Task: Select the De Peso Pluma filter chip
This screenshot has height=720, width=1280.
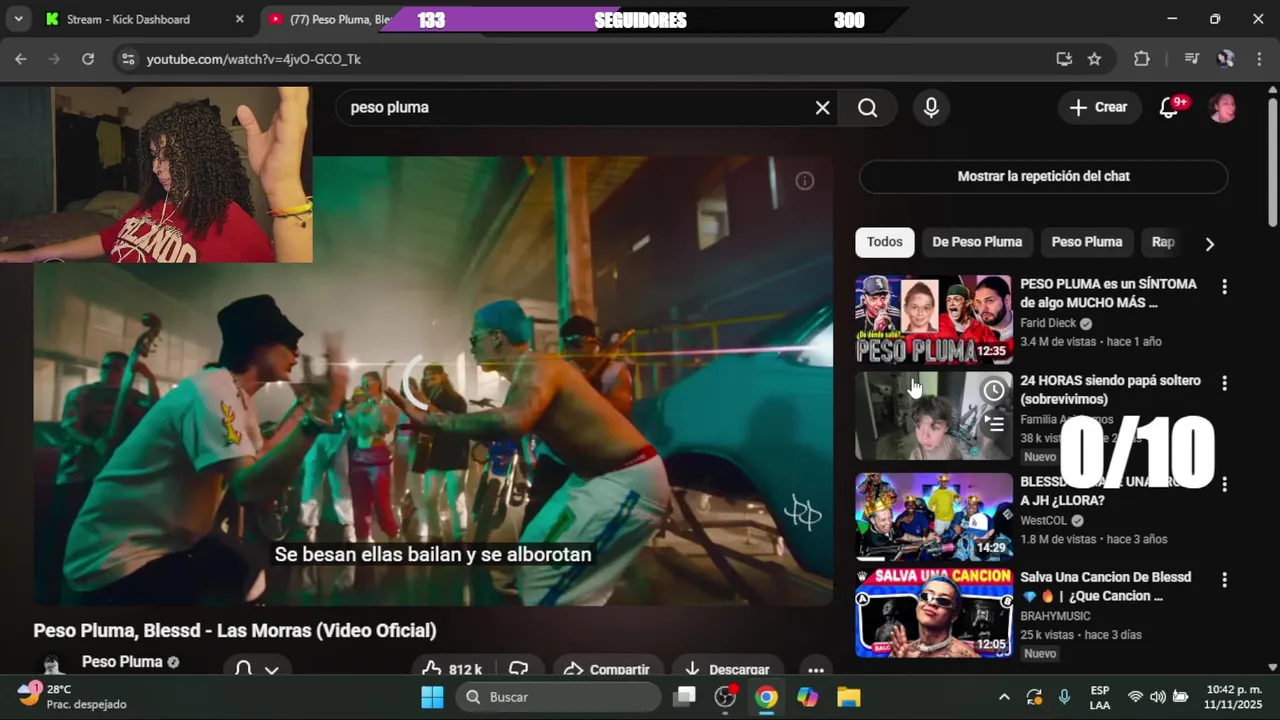Action: [x=977, y=242]
